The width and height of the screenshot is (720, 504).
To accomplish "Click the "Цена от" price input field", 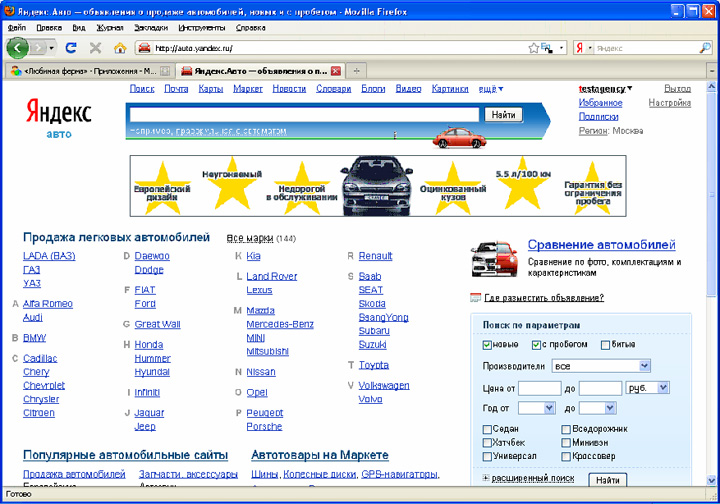I will click(539, 387).
